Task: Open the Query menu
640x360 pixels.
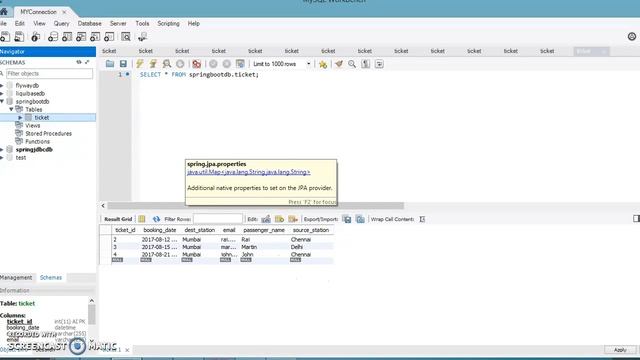Action: (x=62, y=24)
